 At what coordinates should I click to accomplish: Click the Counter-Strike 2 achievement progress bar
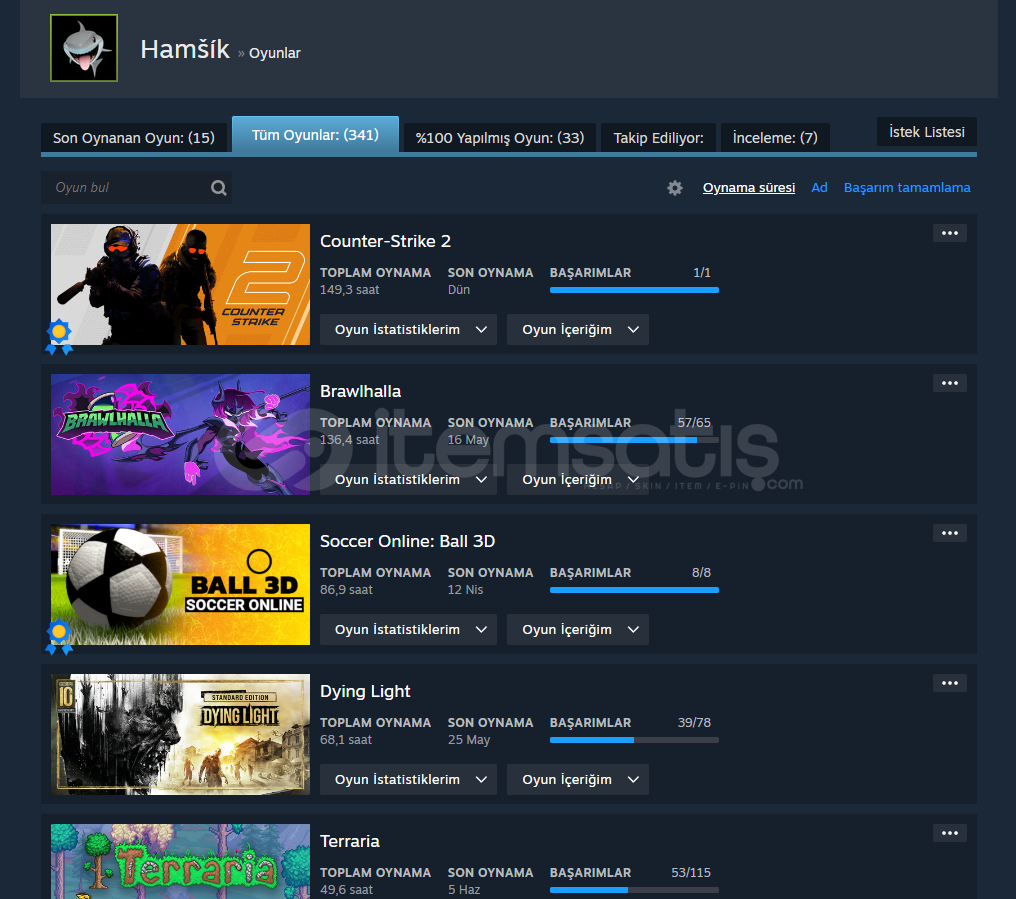(634, 290)
